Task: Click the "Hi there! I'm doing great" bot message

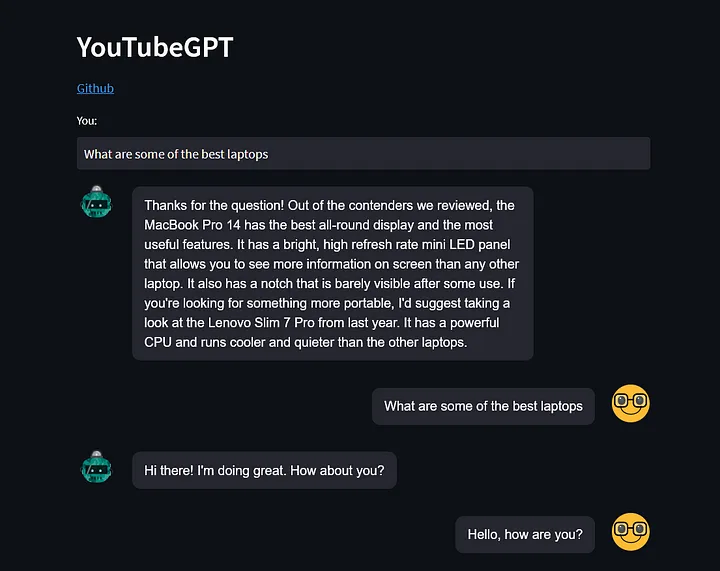Action: (x=264, y=470)
